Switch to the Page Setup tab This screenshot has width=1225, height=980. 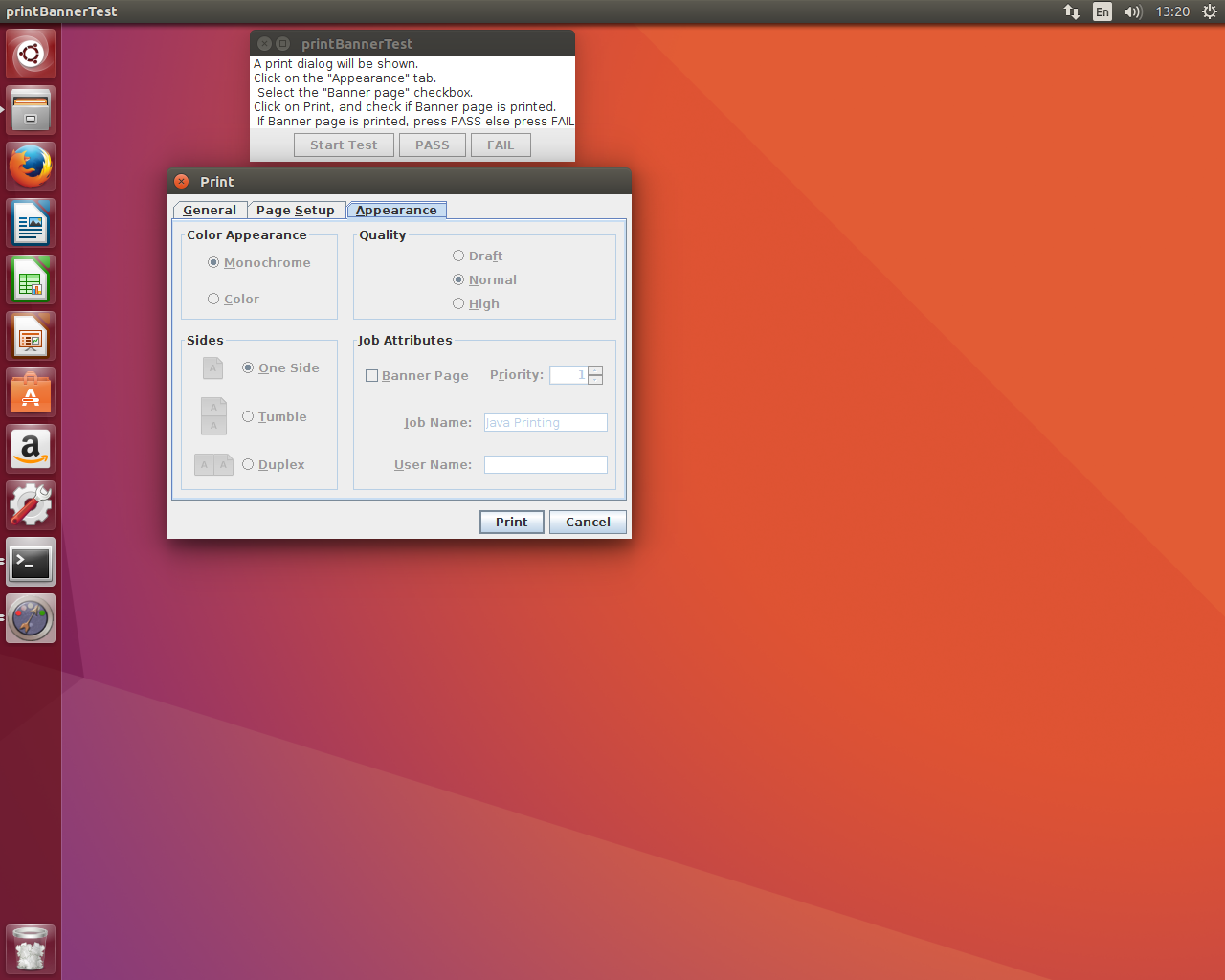296,211
